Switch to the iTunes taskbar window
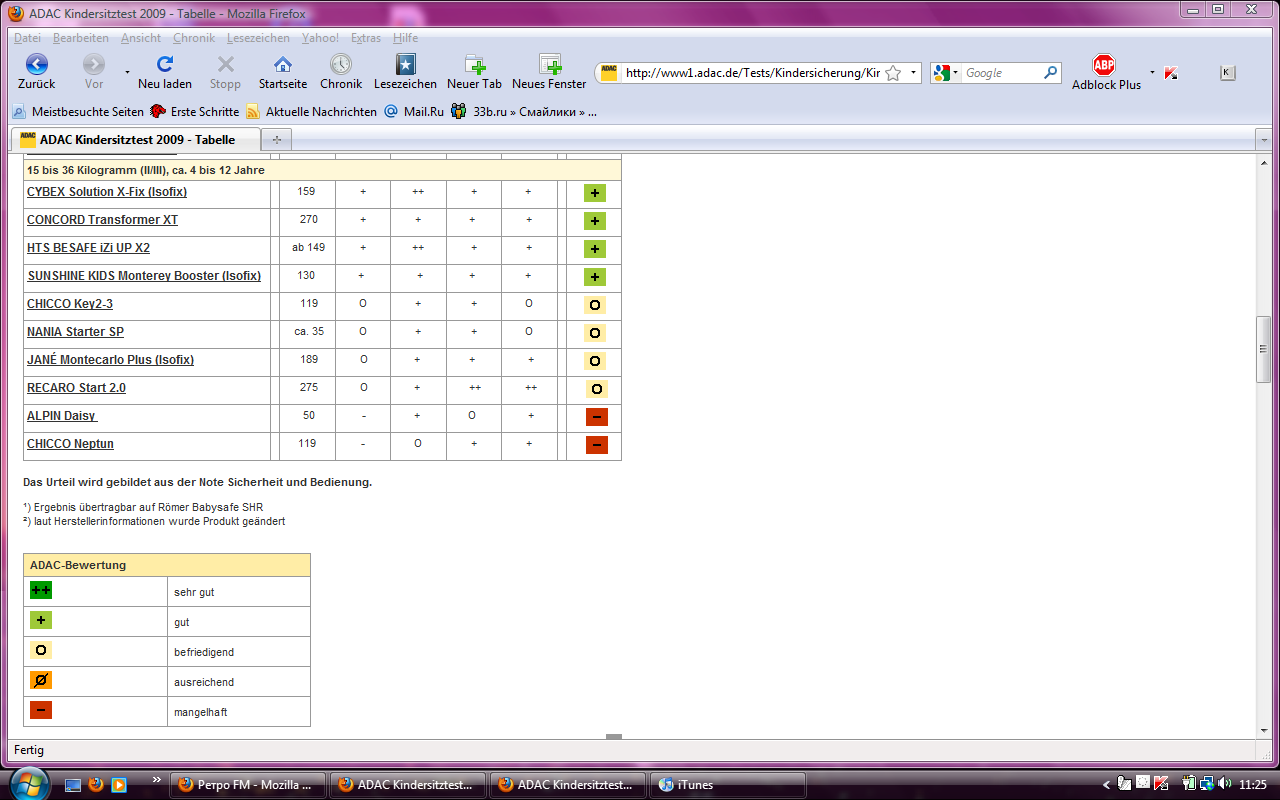The image size is (1280, 800). pyautogui.click(x=728, y=785)
